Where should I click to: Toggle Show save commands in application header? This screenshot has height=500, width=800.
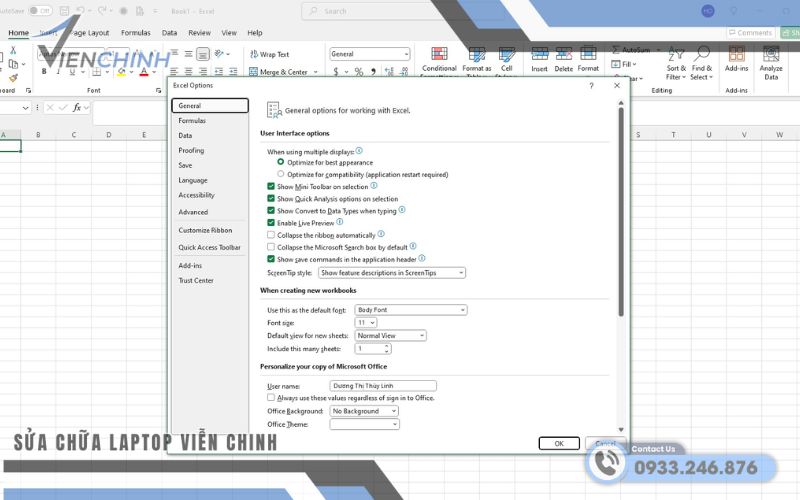pos(271,259)
